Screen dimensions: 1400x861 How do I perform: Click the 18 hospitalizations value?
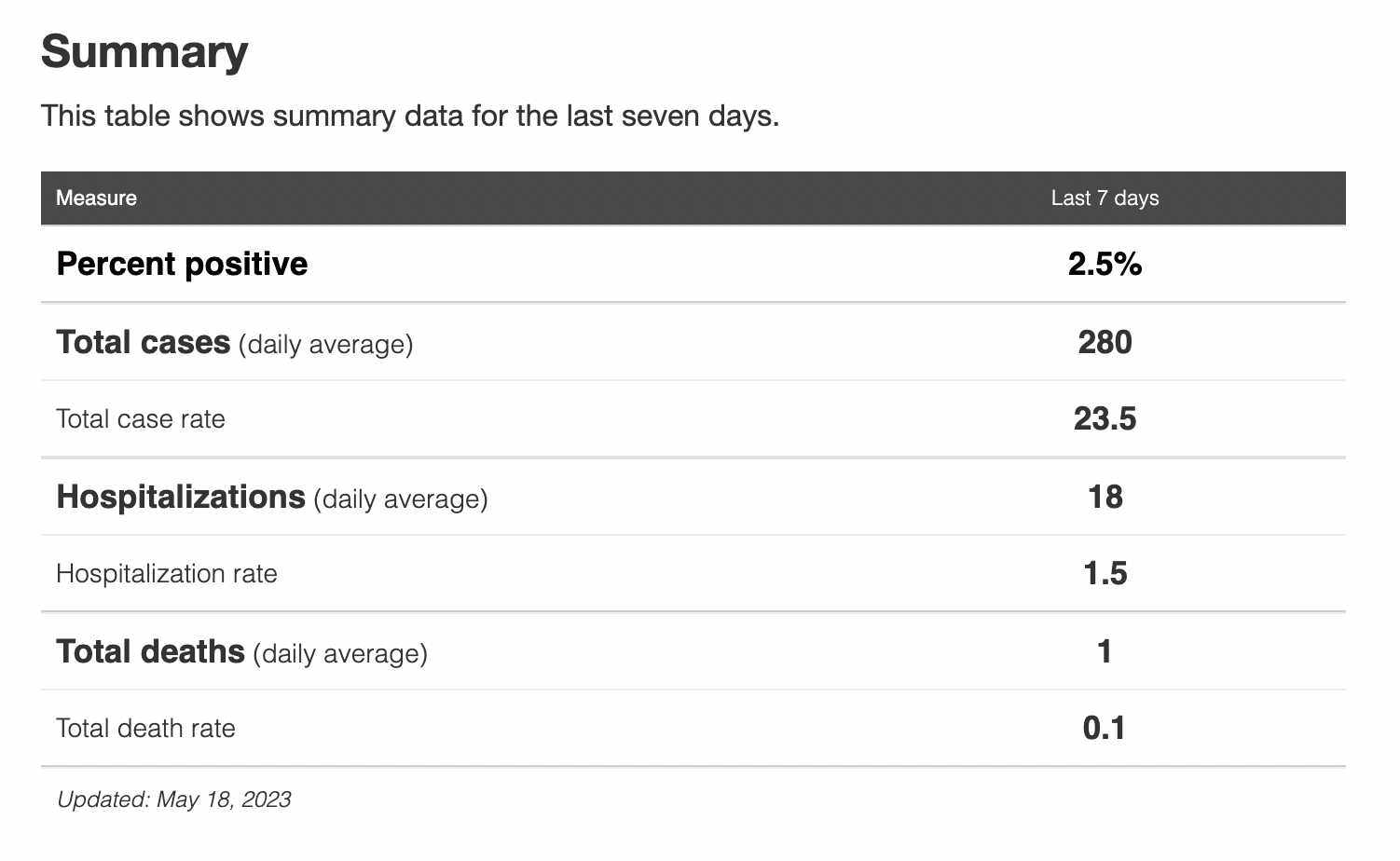[1105, 497]
